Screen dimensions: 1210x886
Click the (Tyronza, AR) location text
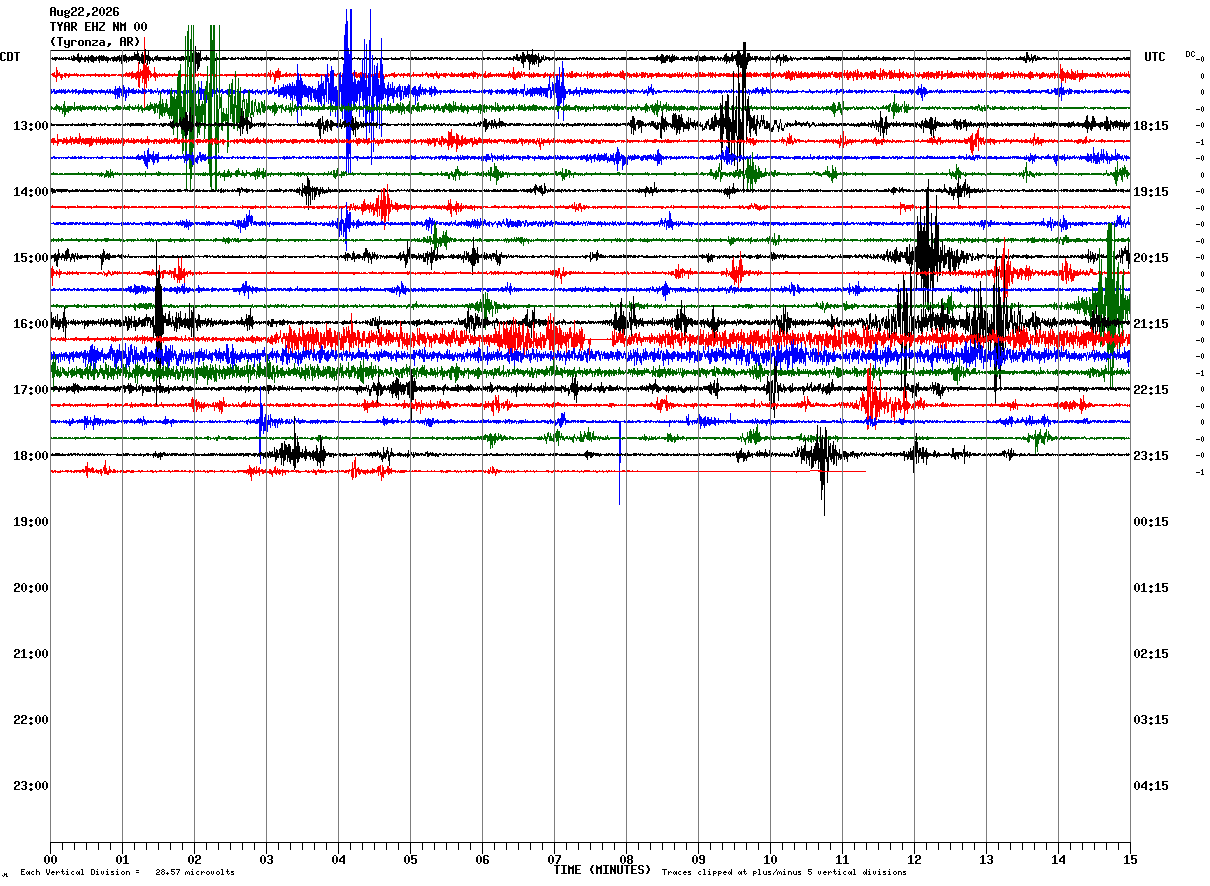(x=95, y=42)
